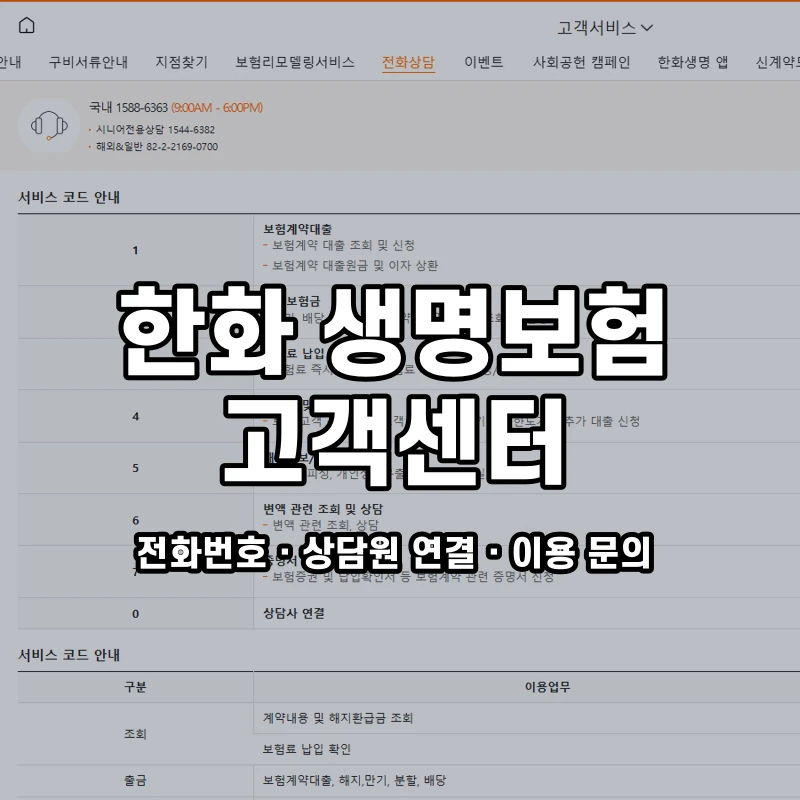
Task: Open the 이벤트 tab
Action: point(484,62)
